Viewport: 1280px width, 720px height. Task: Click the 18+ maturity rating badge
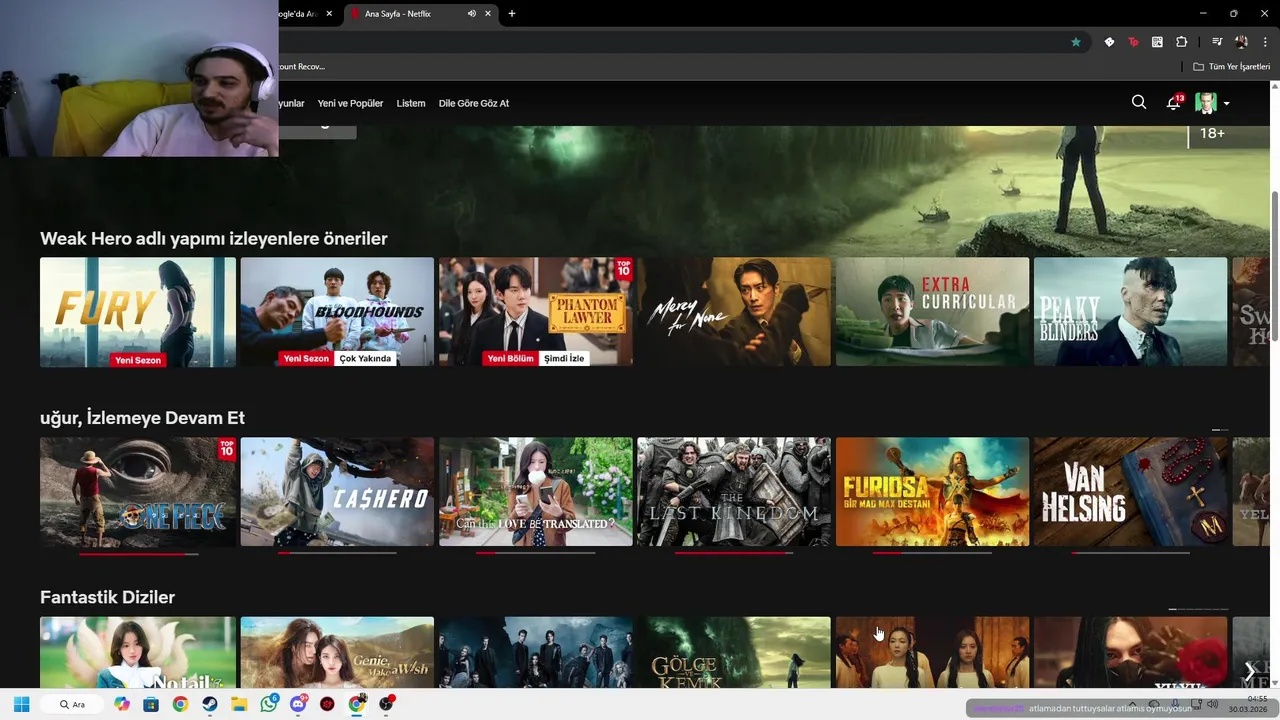[1212, 133]
